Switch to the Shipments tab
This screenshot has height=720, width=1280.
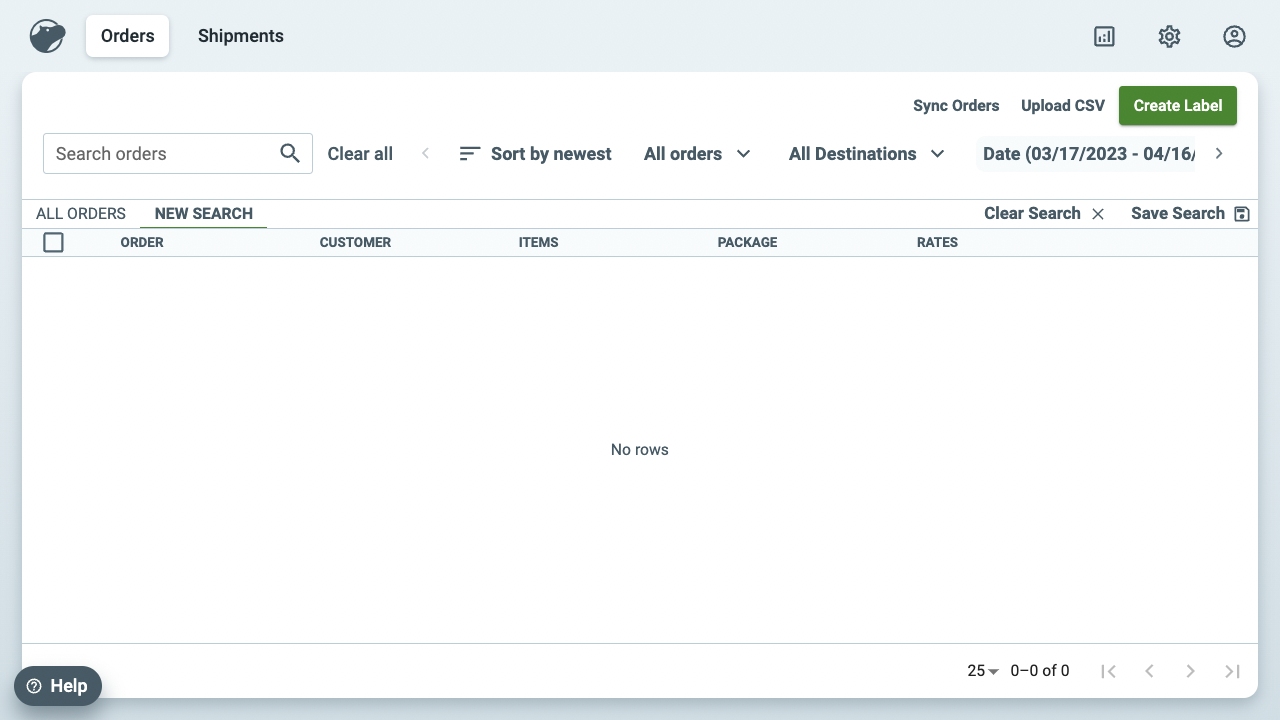click(241, 36)
